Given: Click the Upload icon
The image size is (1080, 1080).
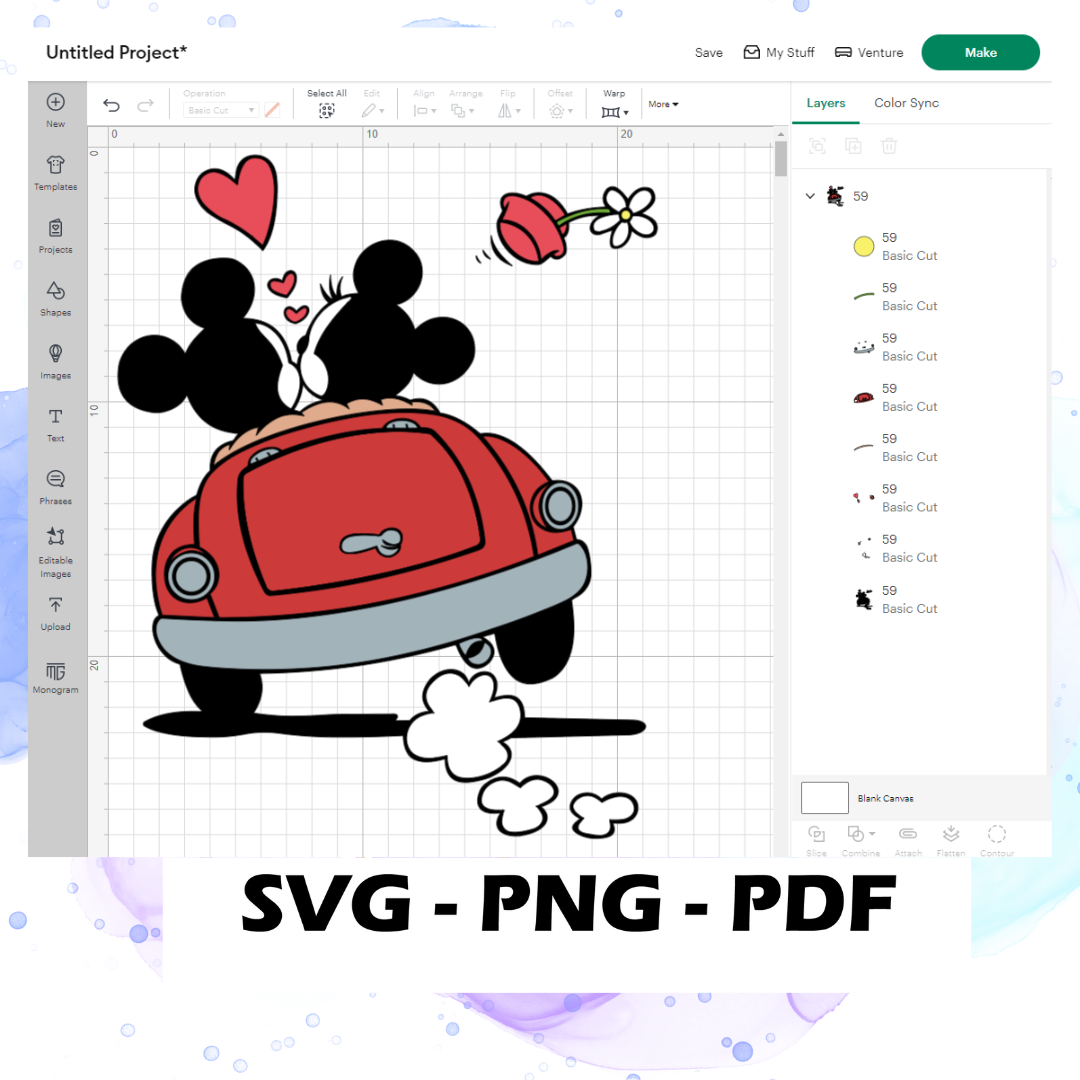Looking at the screenshot, I should point(56,605).
